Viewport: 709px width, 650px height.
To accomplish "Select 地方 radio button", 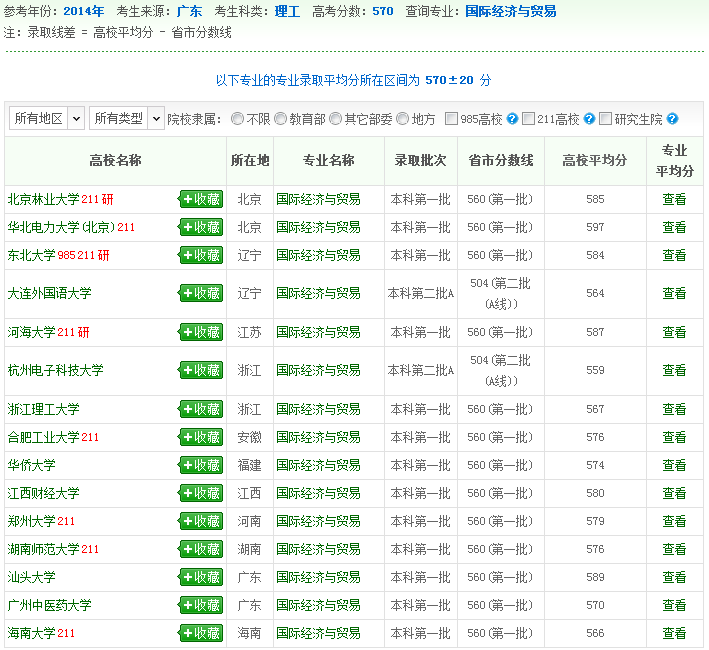I will click(402, 119).
